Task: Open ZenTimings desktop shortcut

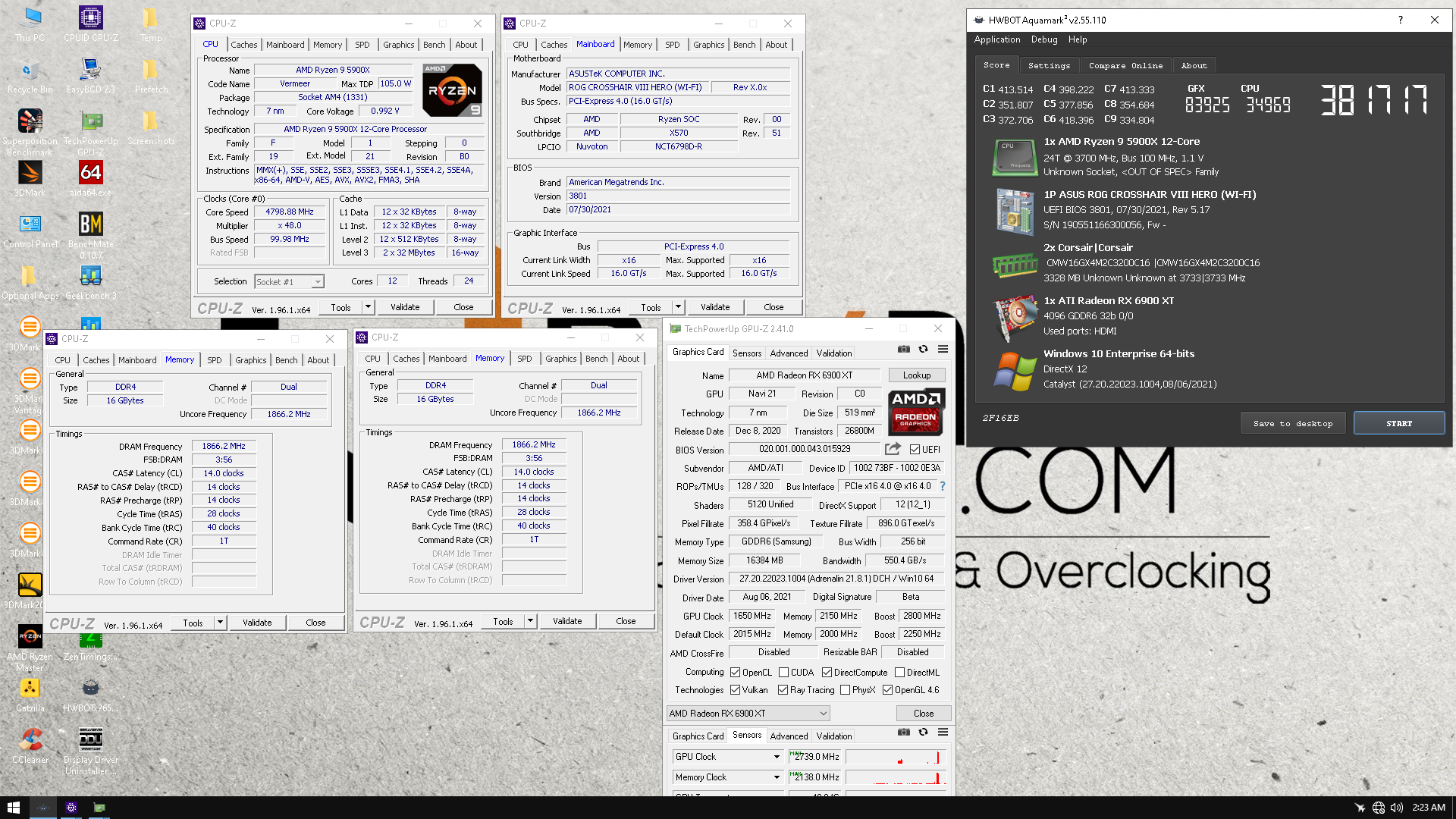Action: click(90, 644)
